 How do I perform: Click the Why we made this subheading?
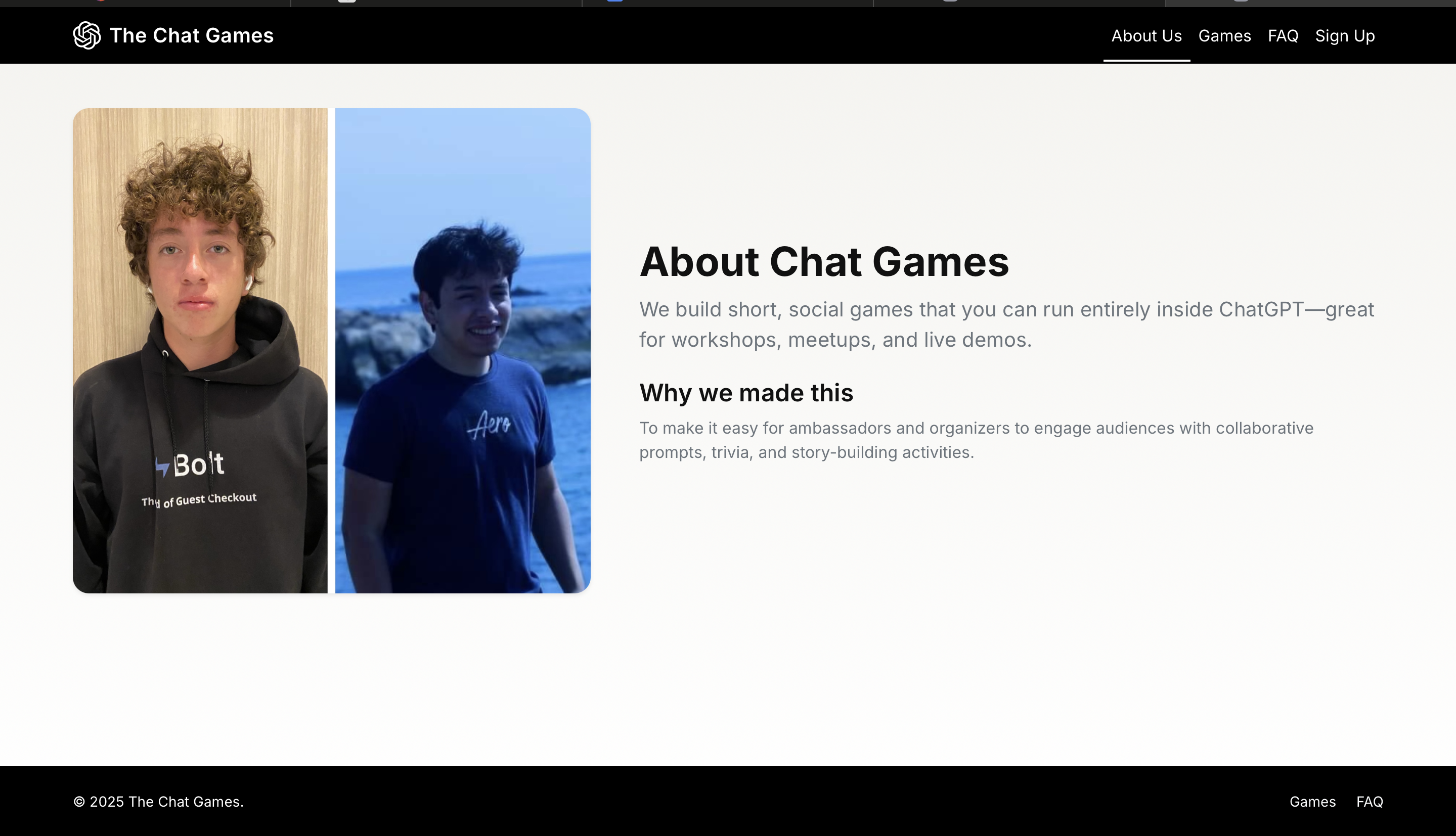[745, 393]
